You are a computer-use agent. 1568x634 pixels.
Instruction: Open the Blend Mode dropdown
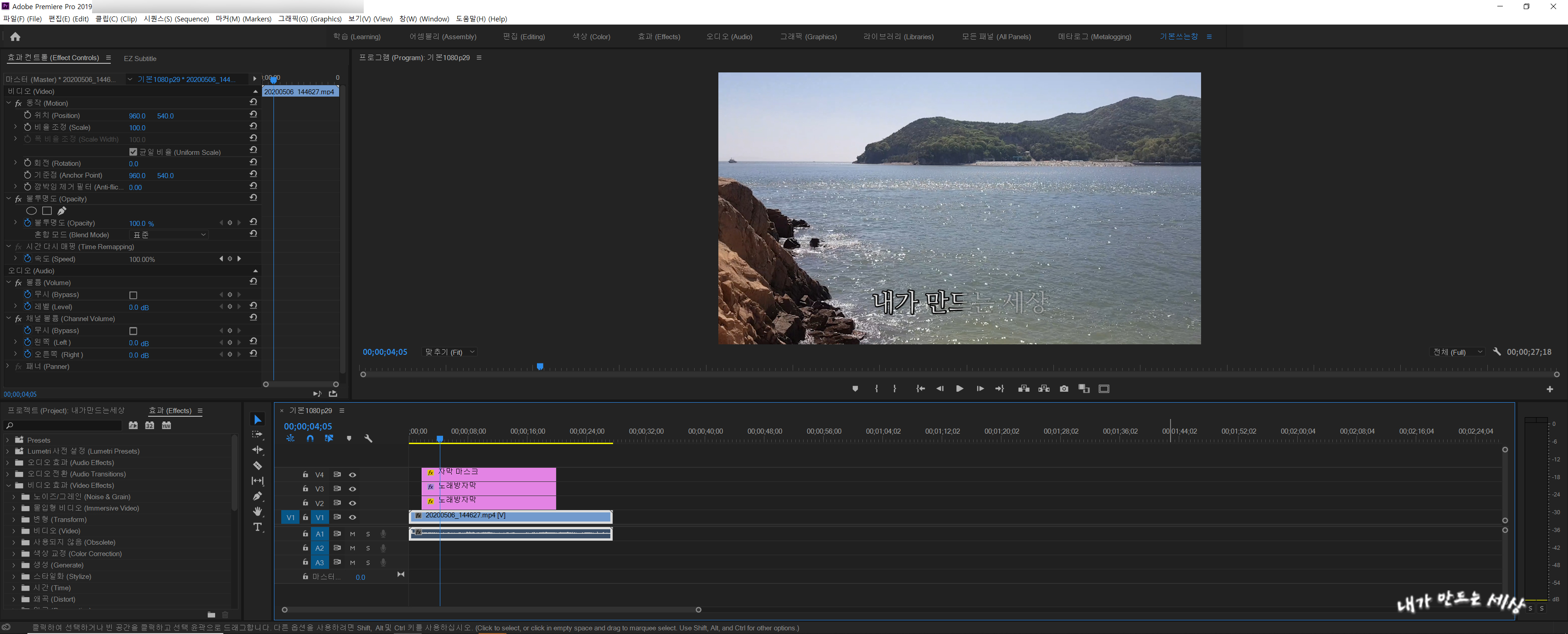(x=170, y=235)
